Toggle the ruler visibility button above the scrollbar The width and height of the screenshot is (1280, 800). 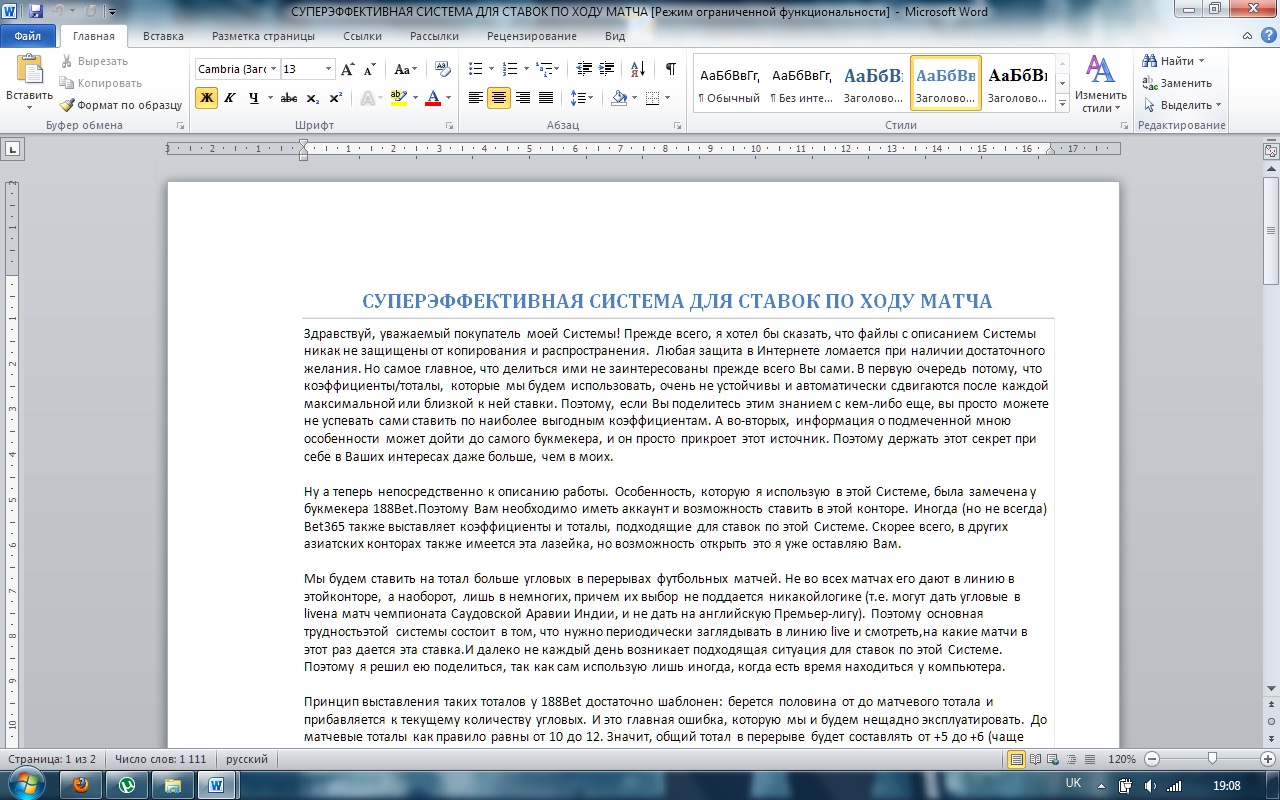[1271, 150]
